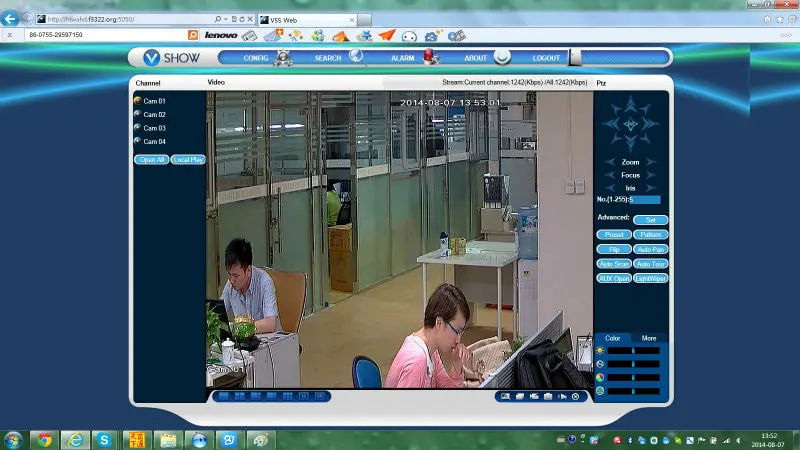Adjust the hue slider at bottom

(633, 391)
